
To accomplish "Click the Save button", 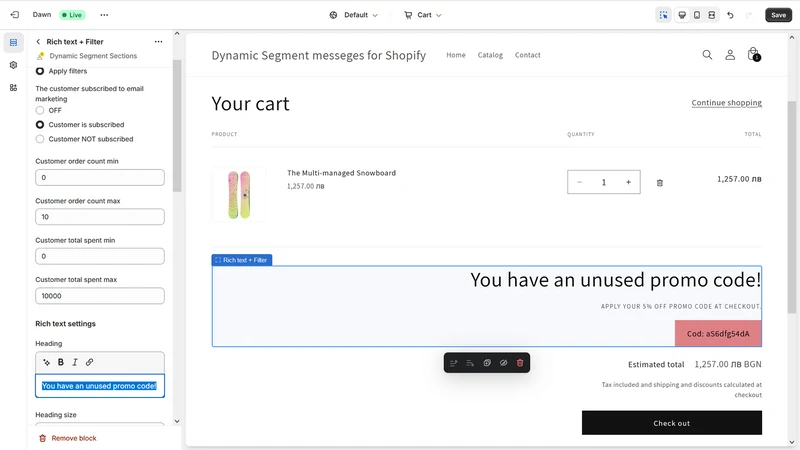I will click(778, 15).
